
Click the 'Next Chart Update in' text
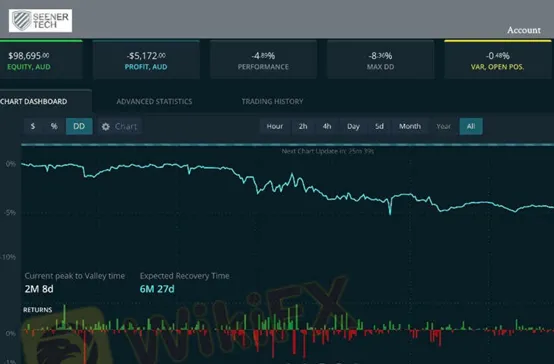point(328,151)
